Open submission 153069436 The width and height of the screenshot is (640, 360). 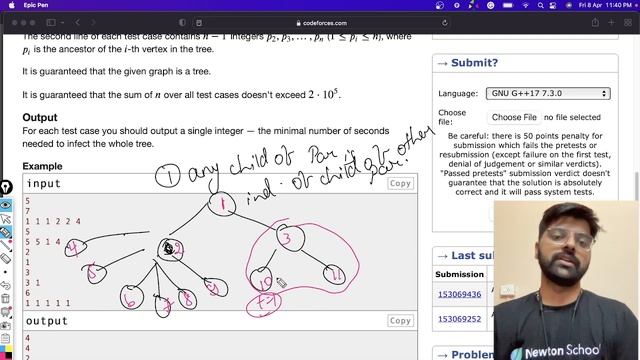(459, 294)
